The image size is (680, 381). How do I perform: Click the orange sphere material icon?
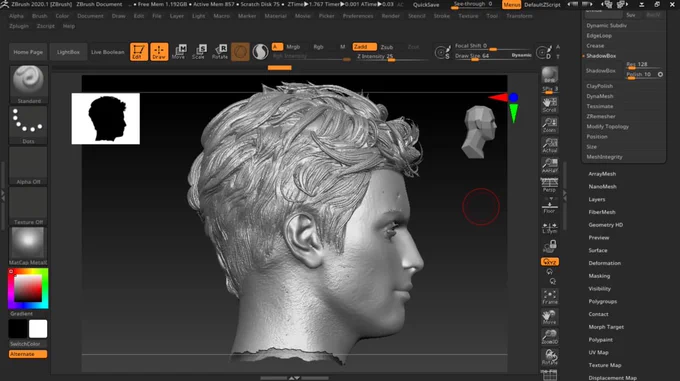240,52
